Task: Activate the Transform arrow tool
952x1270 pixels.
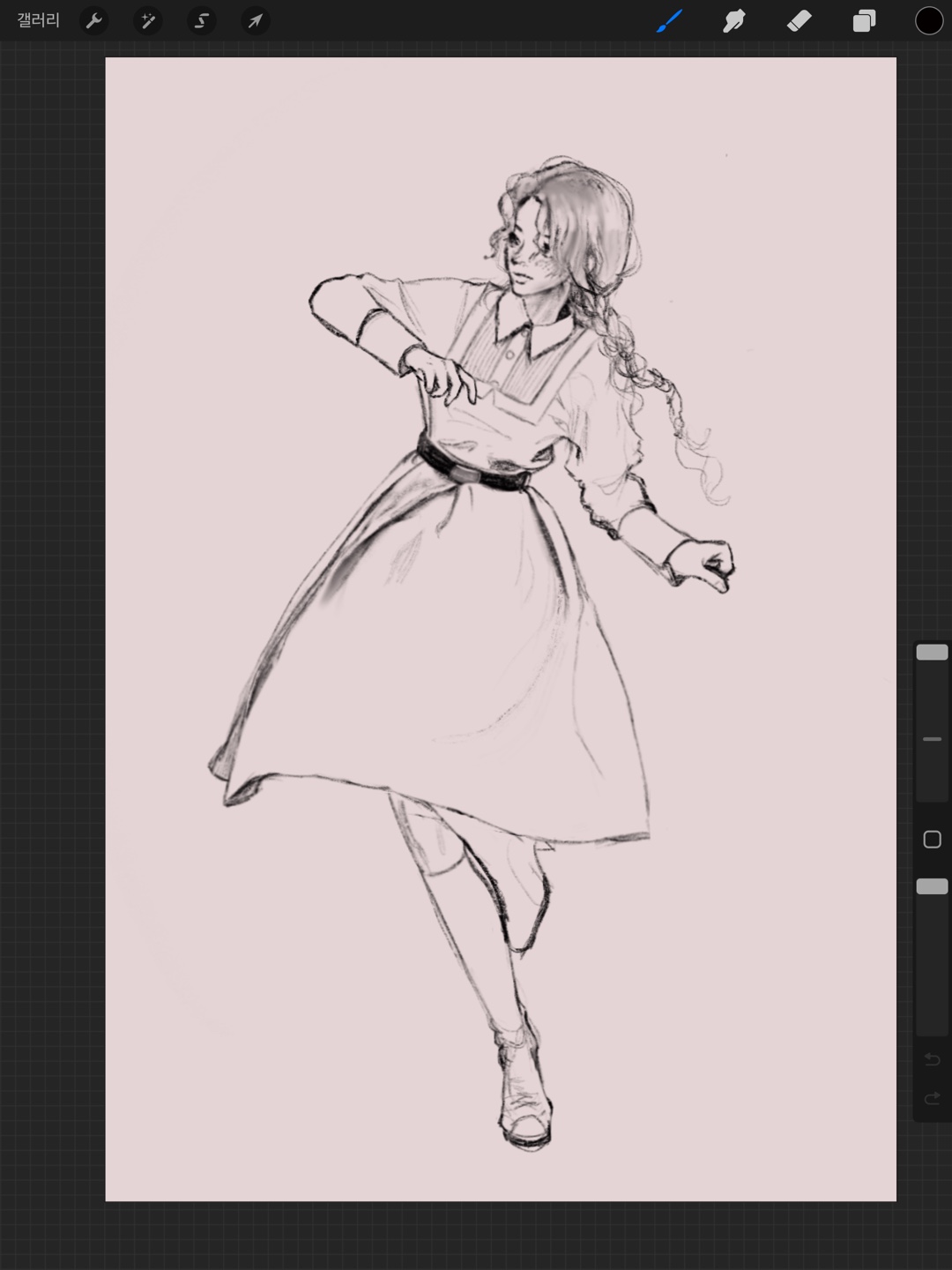Action: click(x=255, y=20)
